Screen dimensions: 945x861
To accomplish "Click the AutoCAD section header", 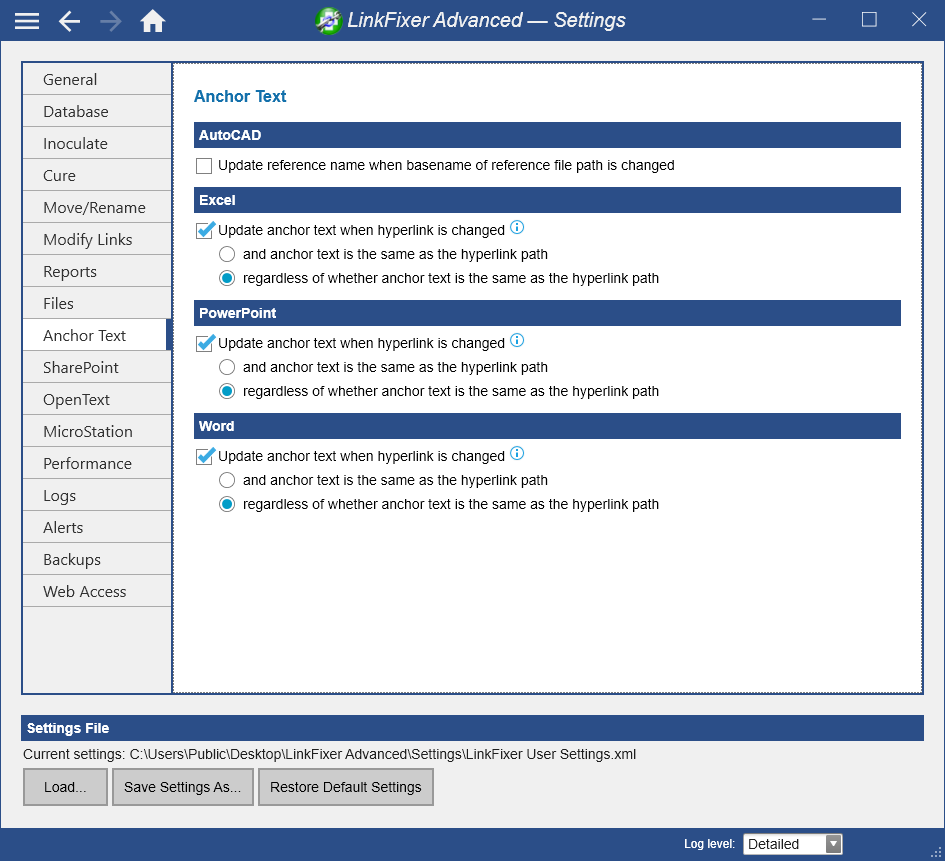I will pyautogui.click(x=547, y=135).
